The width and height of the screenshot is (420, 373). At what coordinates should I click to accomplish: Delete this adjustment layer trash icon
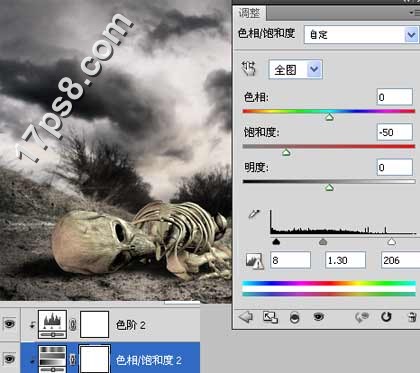(412, 317)
